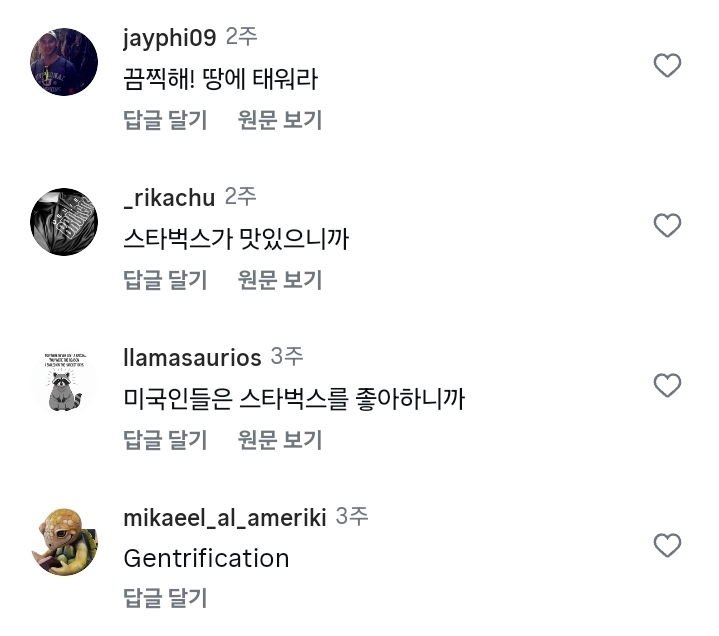Like _rikachu's comment with the heart

tap(667, 226)
